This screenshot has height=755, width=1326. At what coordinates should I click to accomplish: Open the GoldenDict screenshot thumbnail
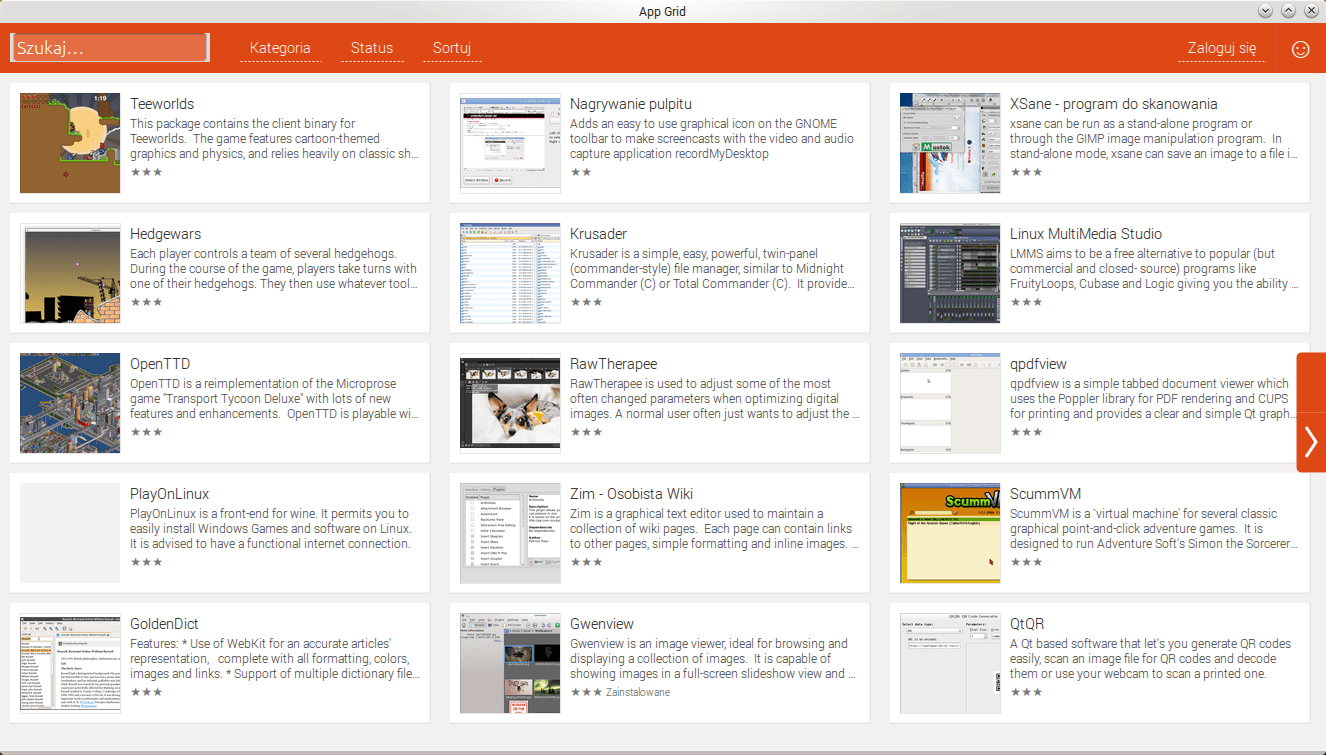(x=70, y=663)
